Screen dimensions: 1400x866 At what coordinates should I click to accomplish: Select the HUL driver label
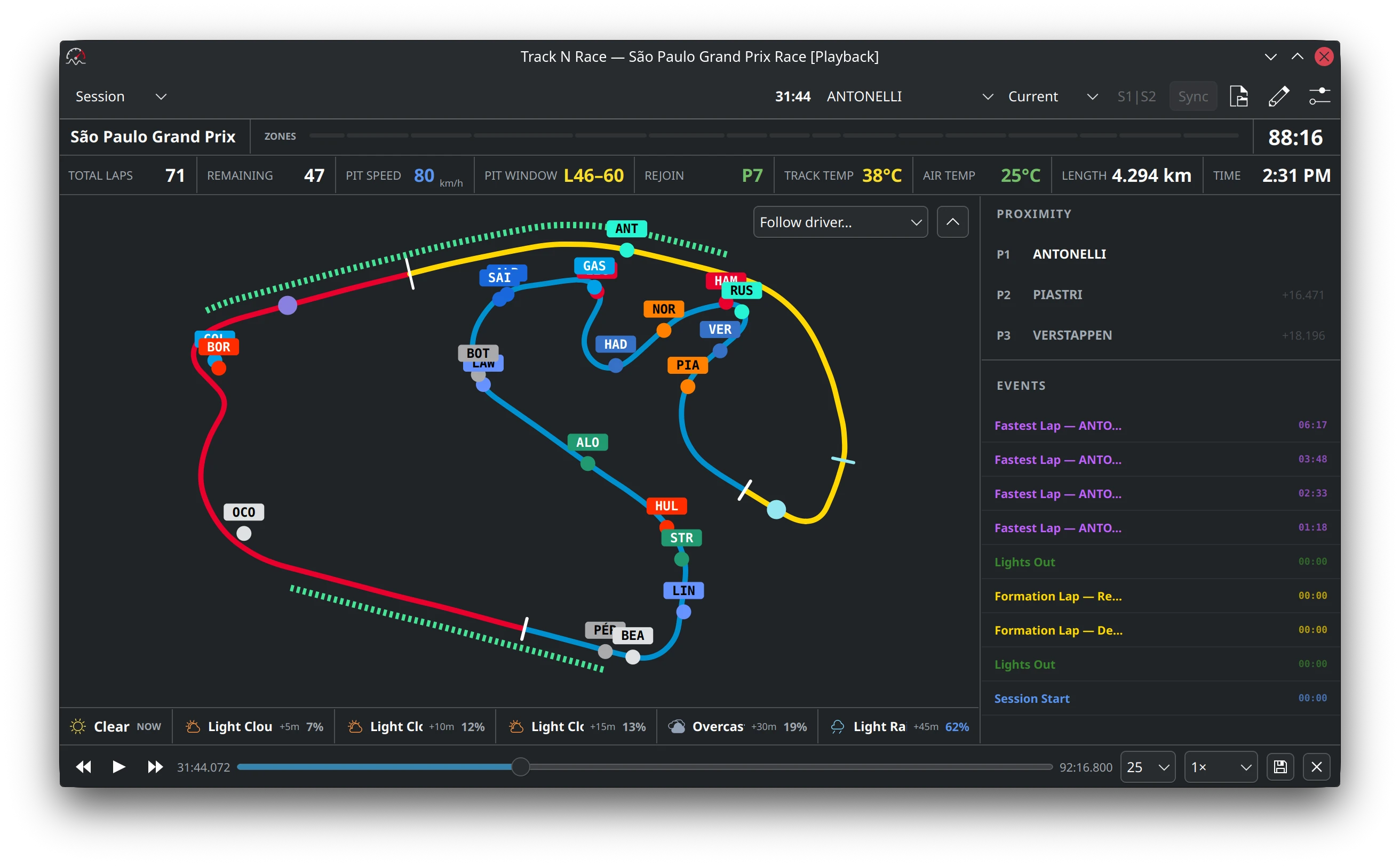666,506
